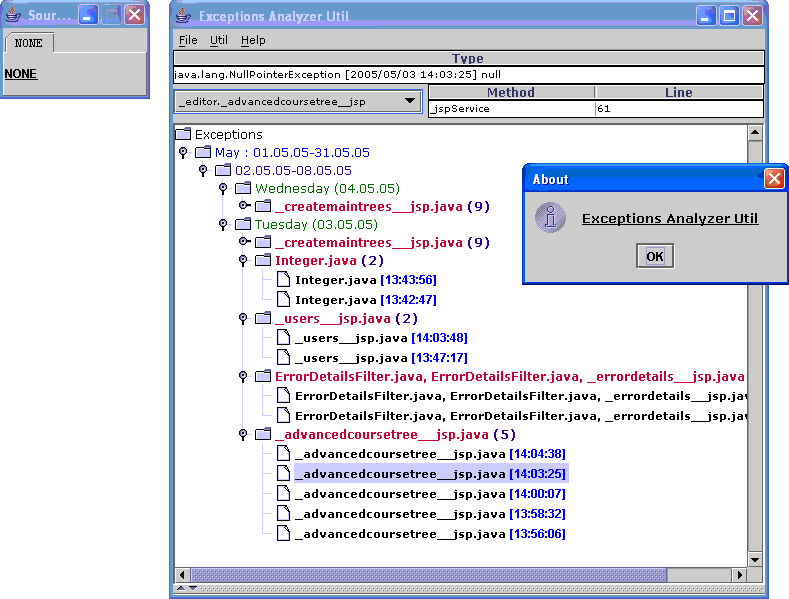Collapse the _advancedcoursetree__jsp.java (5) node
This screenshot has height=599, width=789.
pos(243,434)
